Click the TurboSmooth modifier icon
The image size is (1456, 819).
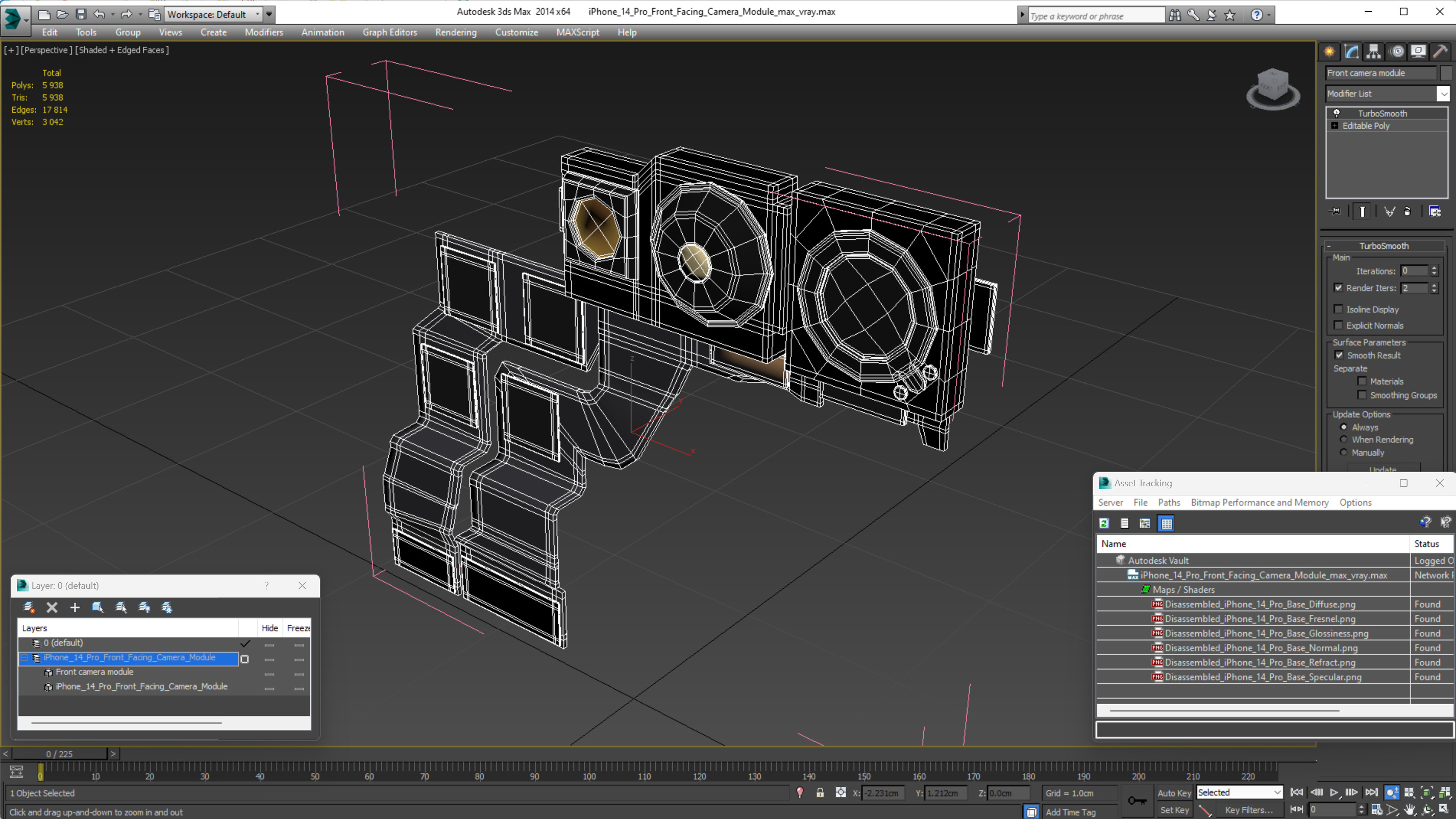click(x=1336, y=112)
